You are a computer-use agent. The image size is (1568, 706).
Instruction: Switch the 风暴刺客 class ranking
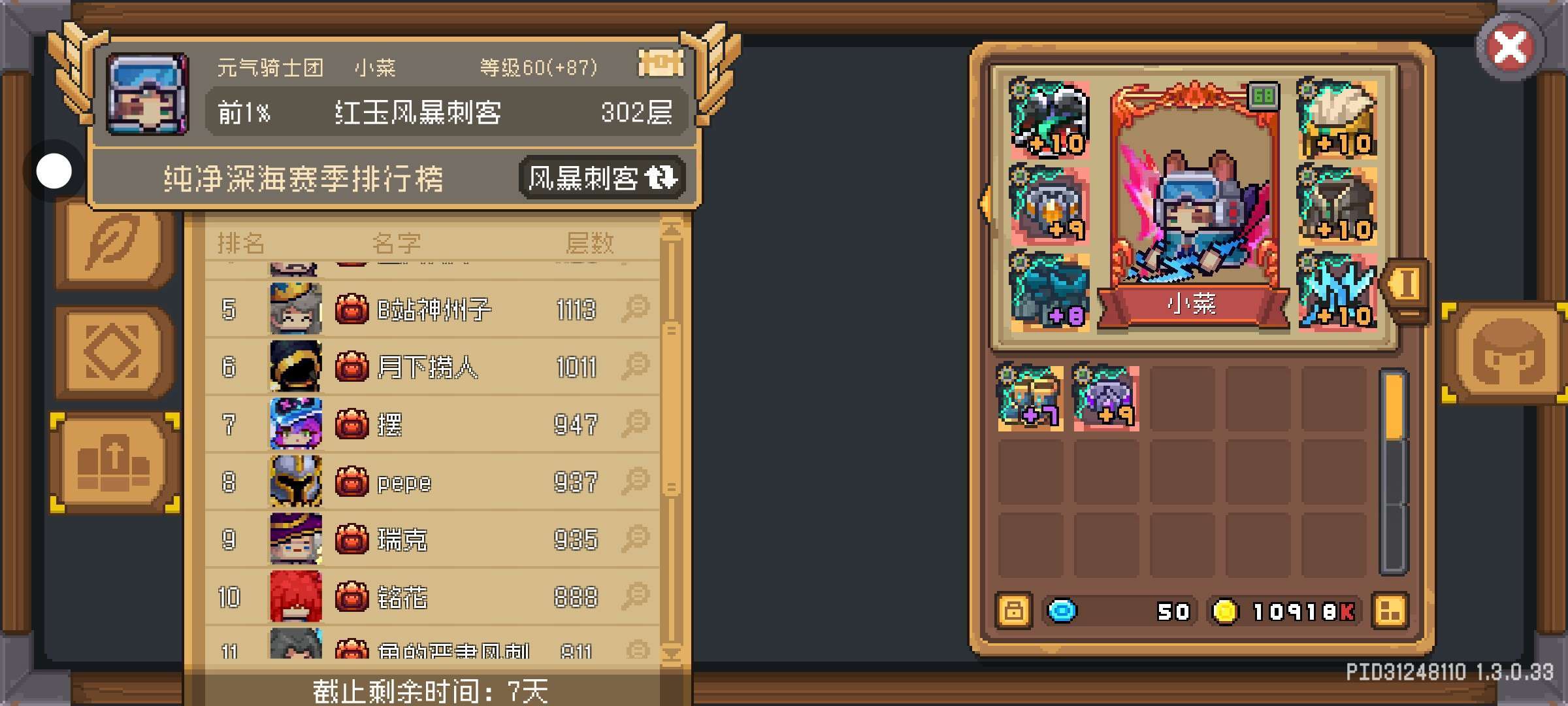pos(602,178)
